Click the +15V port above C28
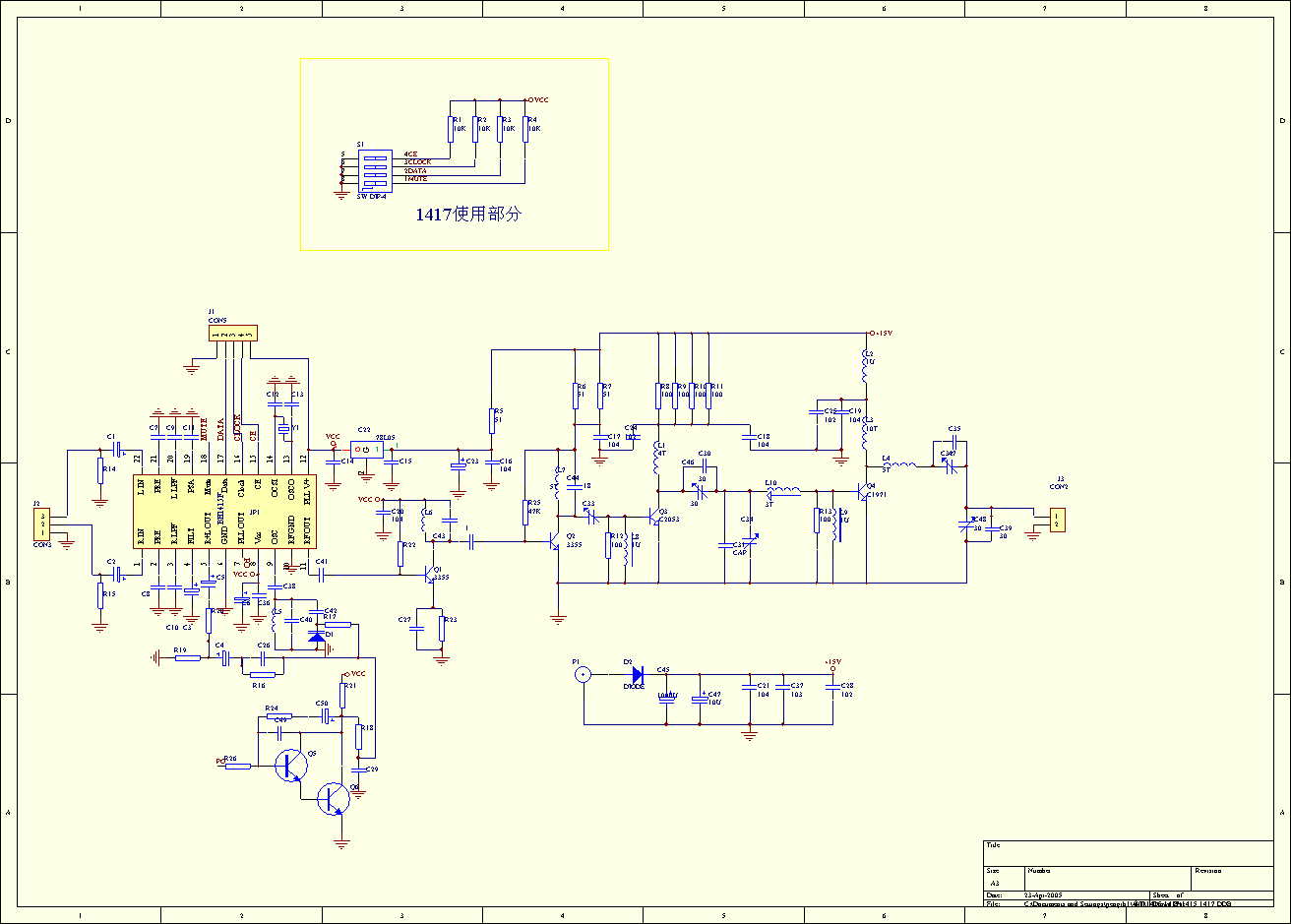 coord(832,663)
